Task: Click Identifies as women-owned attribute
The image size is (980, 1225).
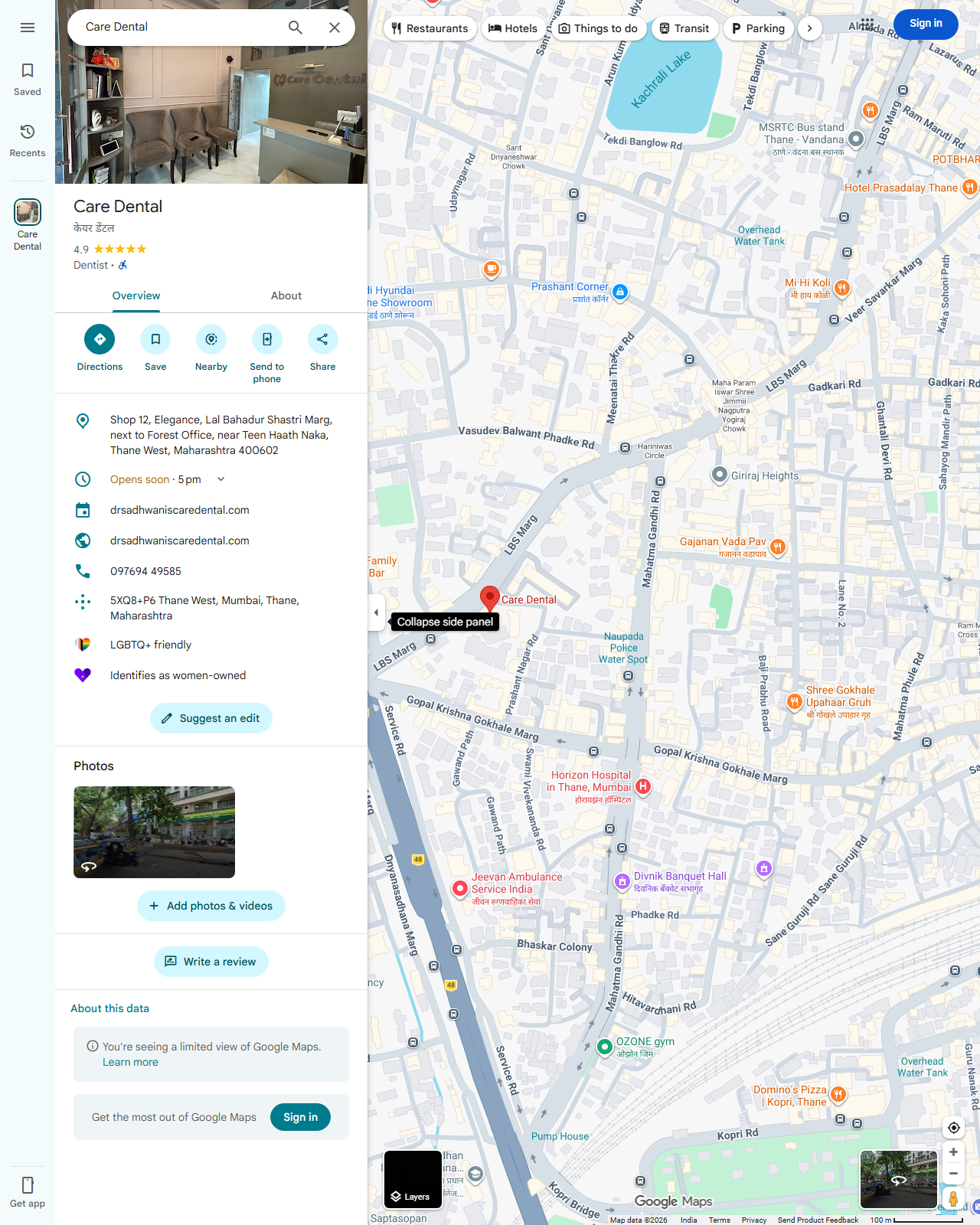Action: 211,675
